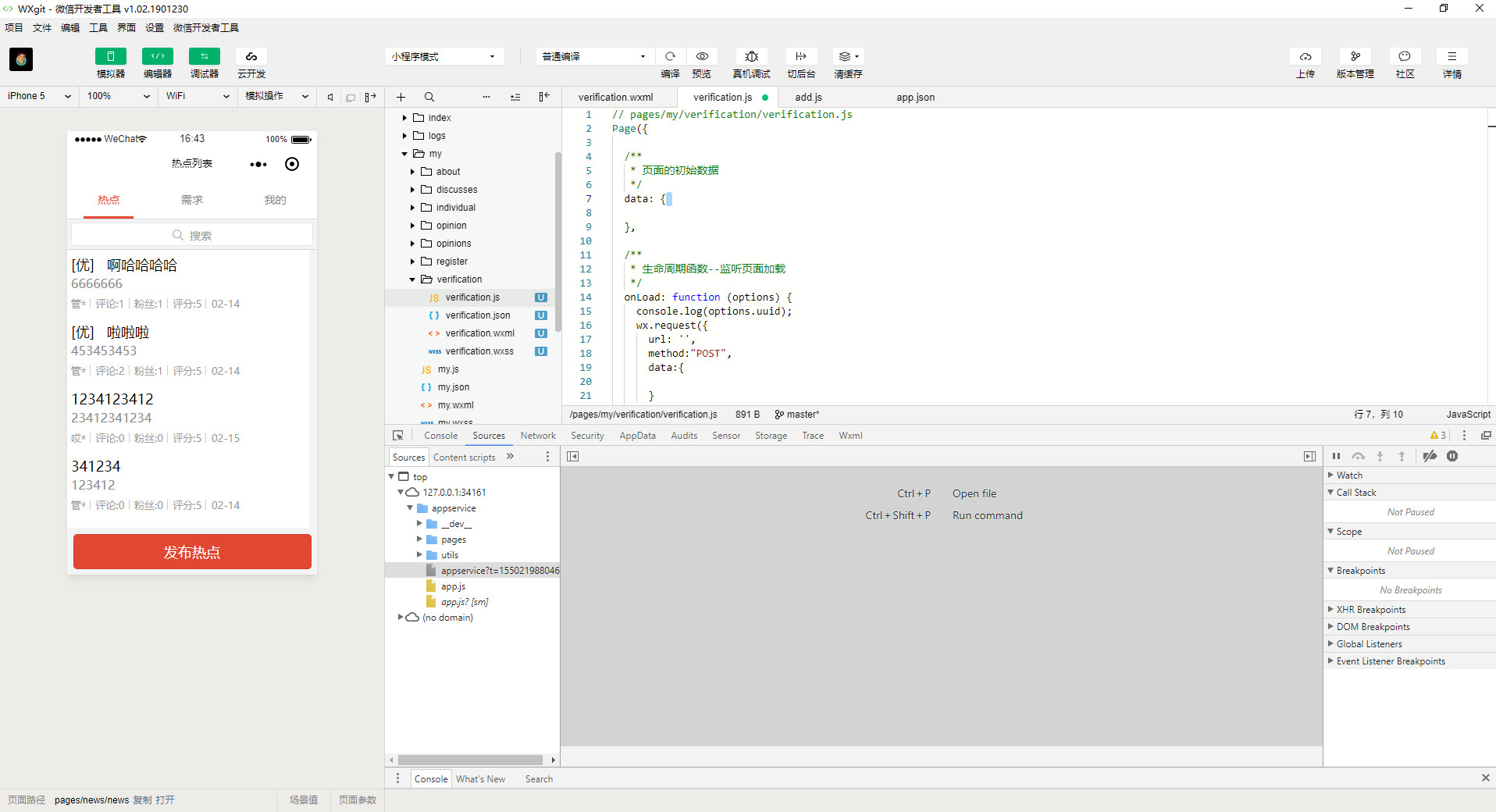Image resolution: width=1496 pixels, height=812 pixels.
Task: Click the preview eye icon
Action: pyautogui.click(x=702, y=56)
